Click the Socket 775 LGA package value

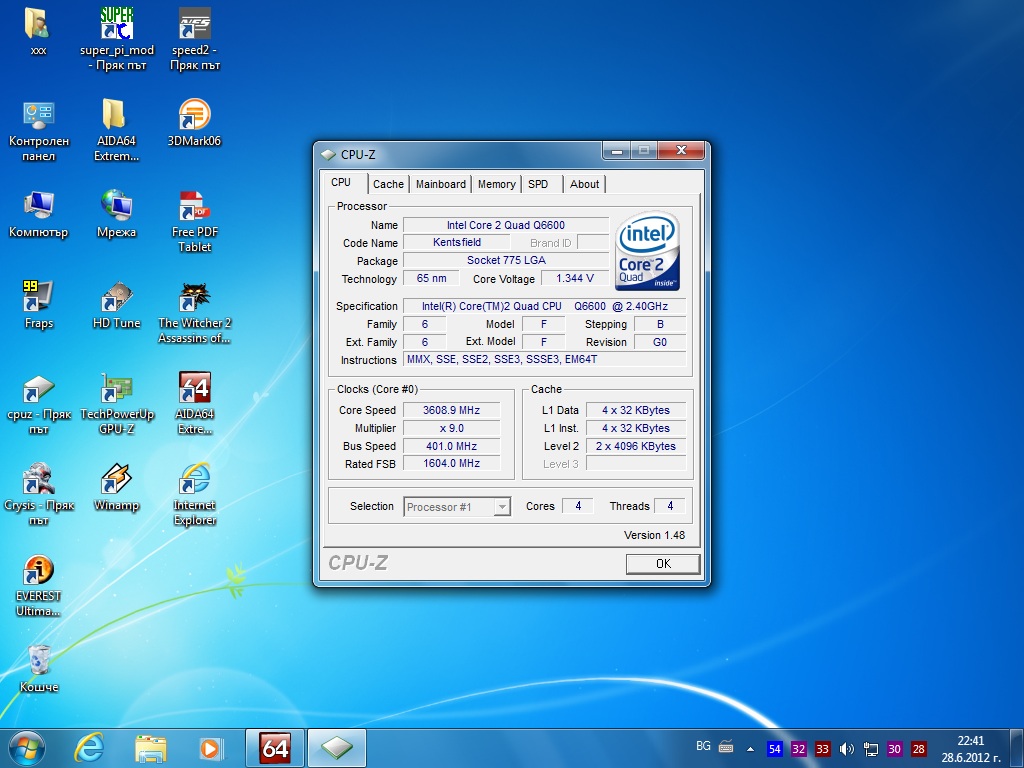pyautogui.click(x=505, y=260)
